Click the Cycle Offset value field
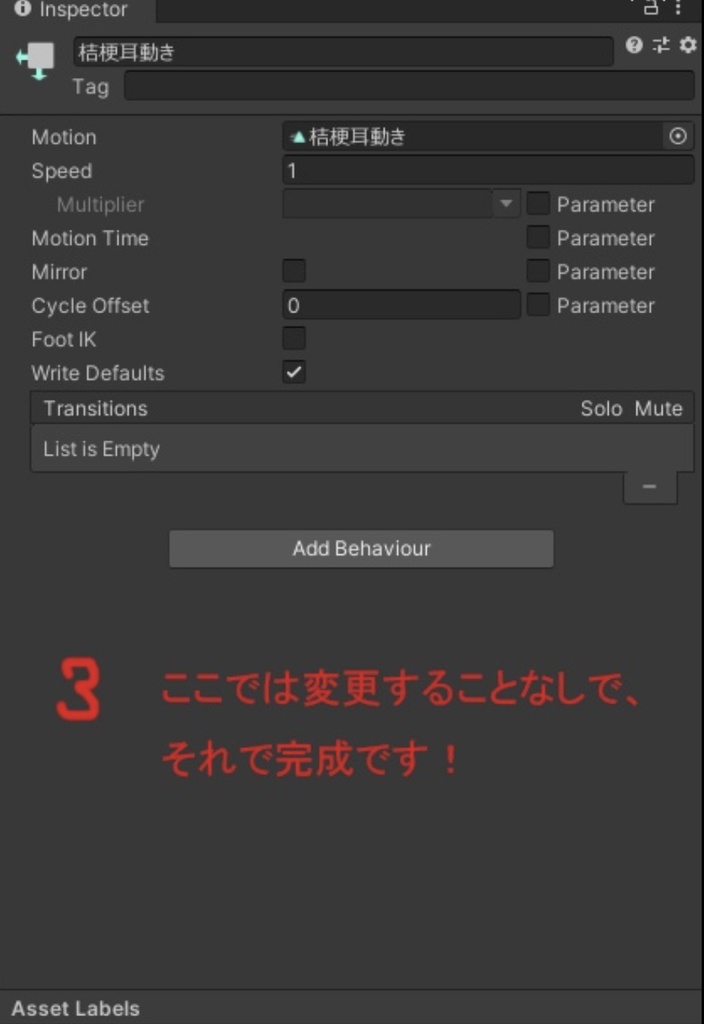The height and width of the screenshot is (1024, 704). (x=401, y=304)
